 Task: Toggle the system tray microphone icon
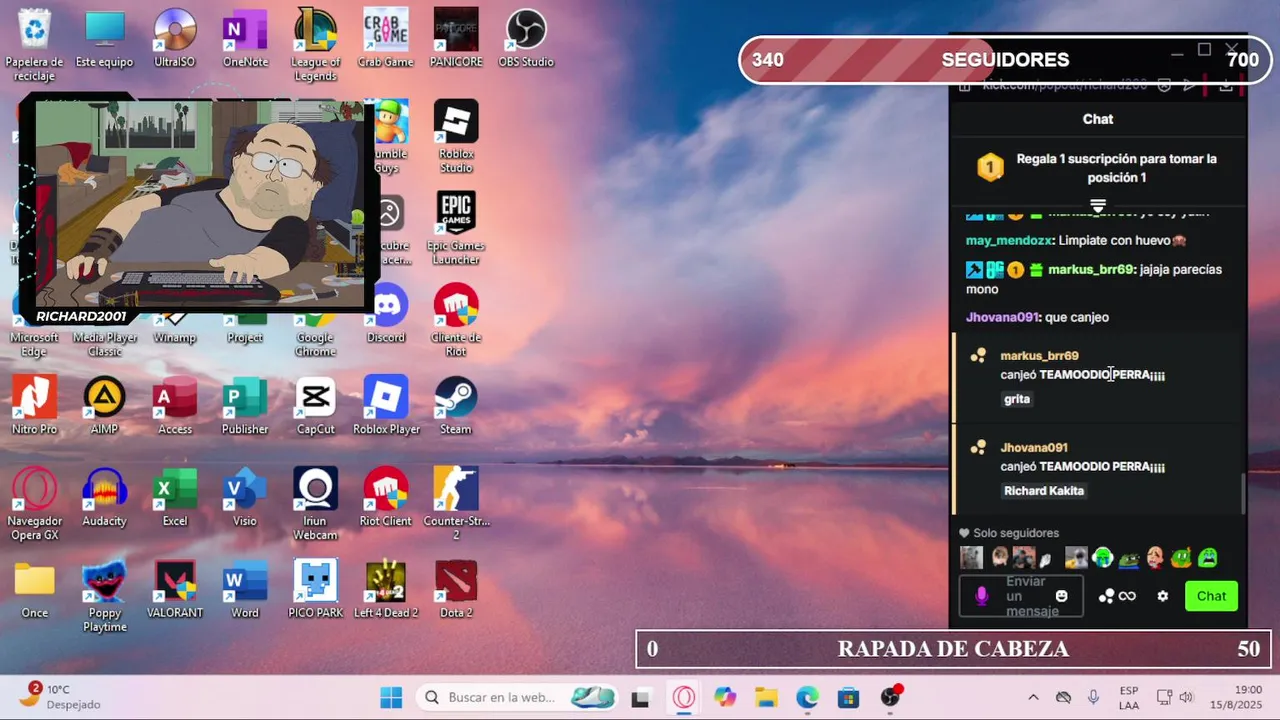tap(1093, 697)
